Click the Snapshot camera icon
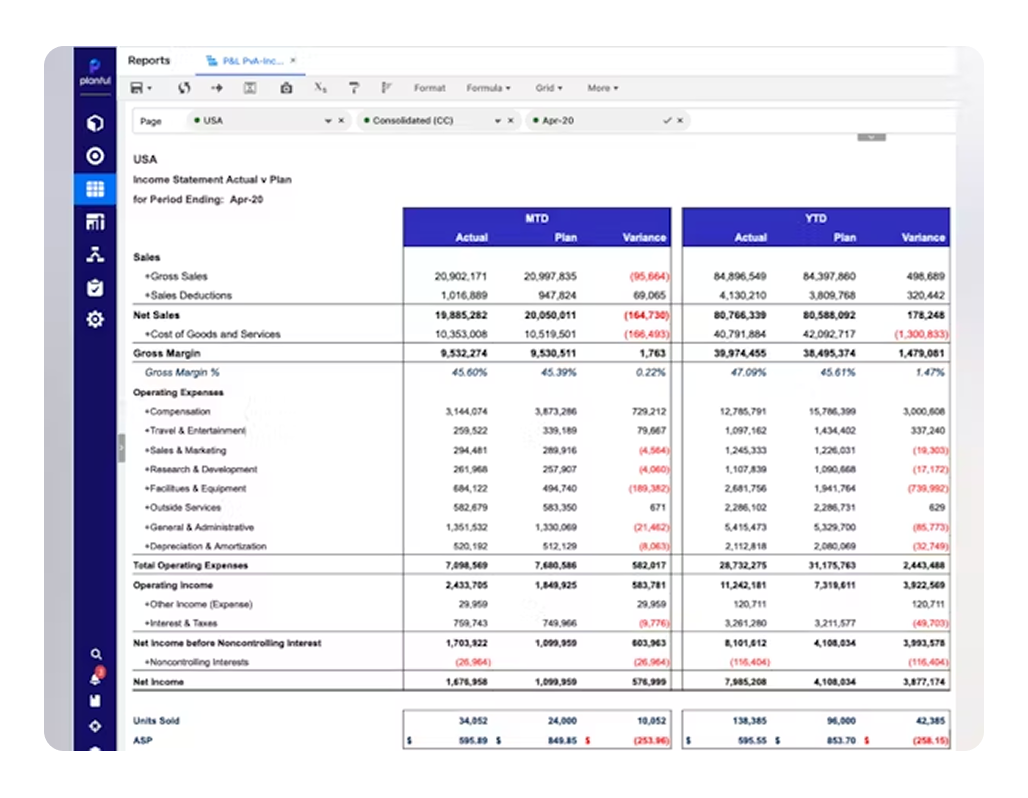 (286, 88)
